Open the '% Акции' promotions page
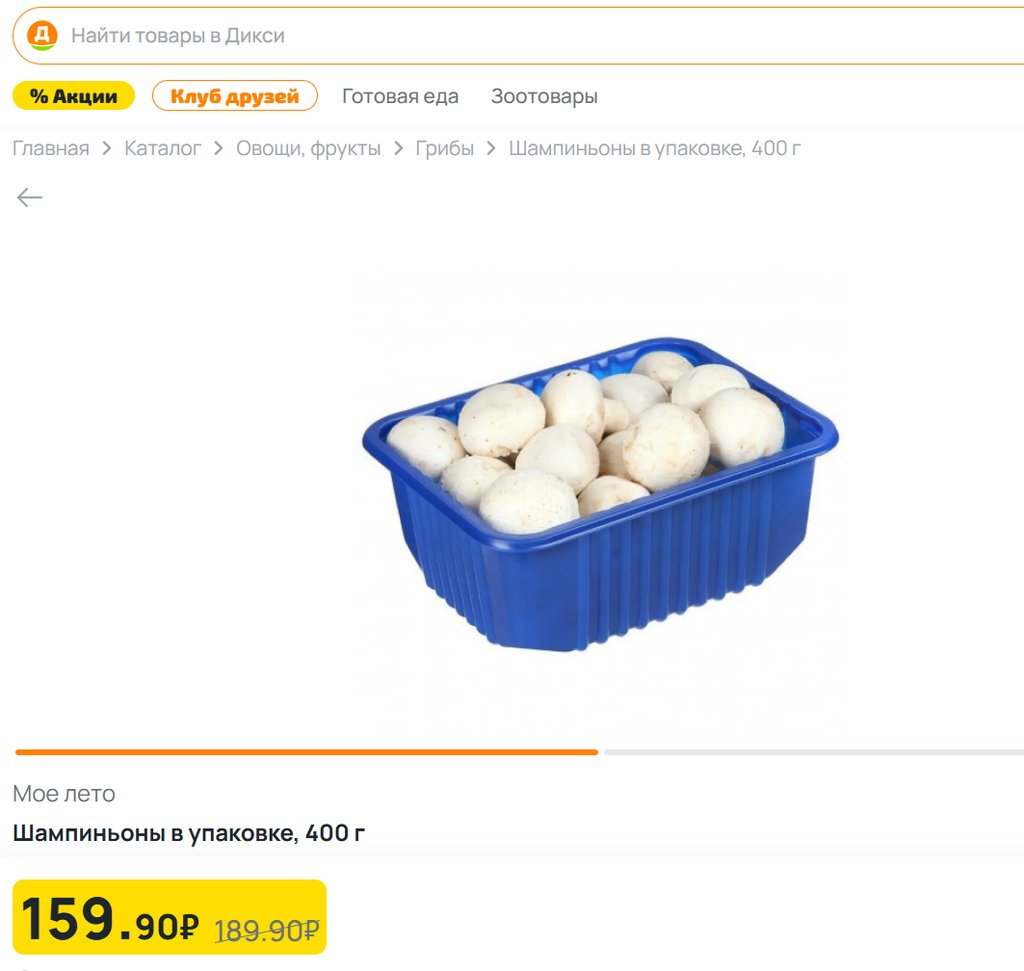1024x971 pixels. click(73, 96)
